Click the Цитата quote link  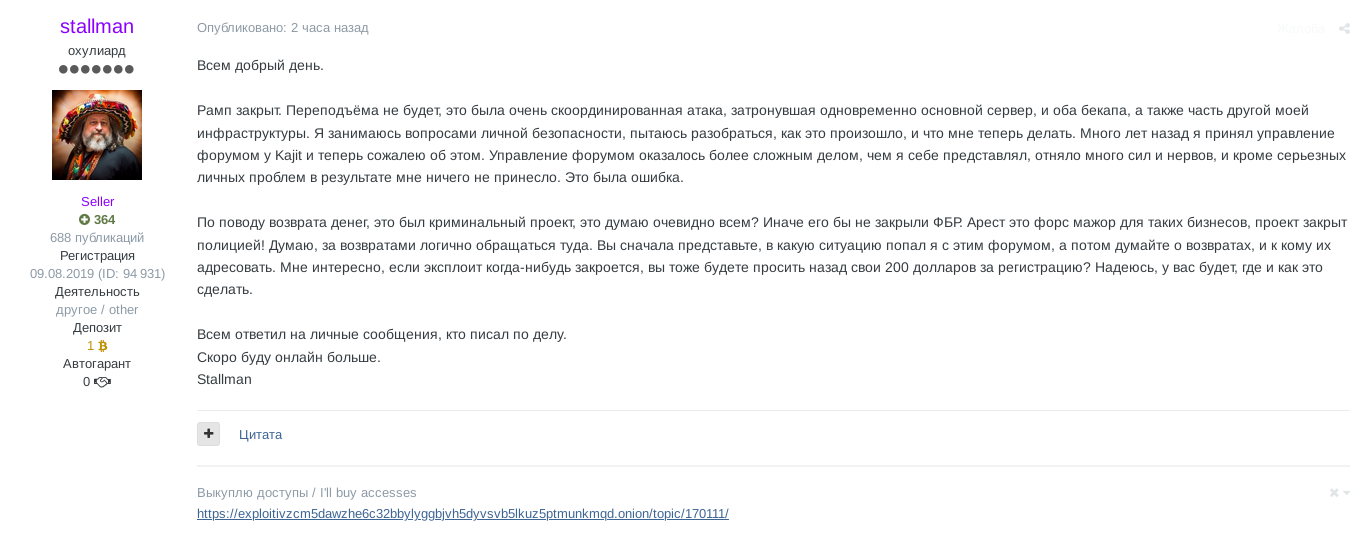point(260,435)
